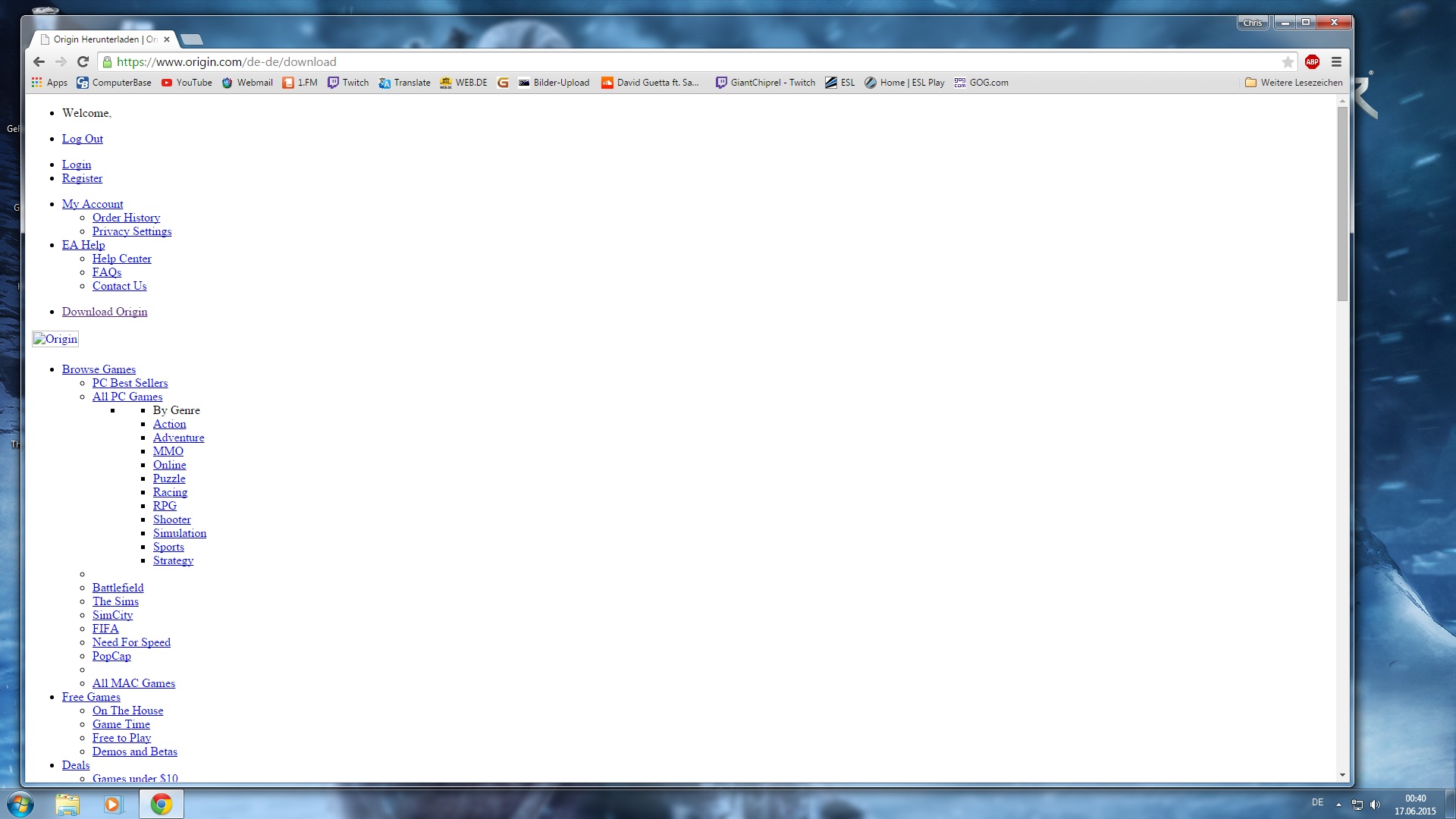This screenshot has height=819, width=1456.
Task: Open the Apps bookmarks shortcut
Action: pos(49,83)
